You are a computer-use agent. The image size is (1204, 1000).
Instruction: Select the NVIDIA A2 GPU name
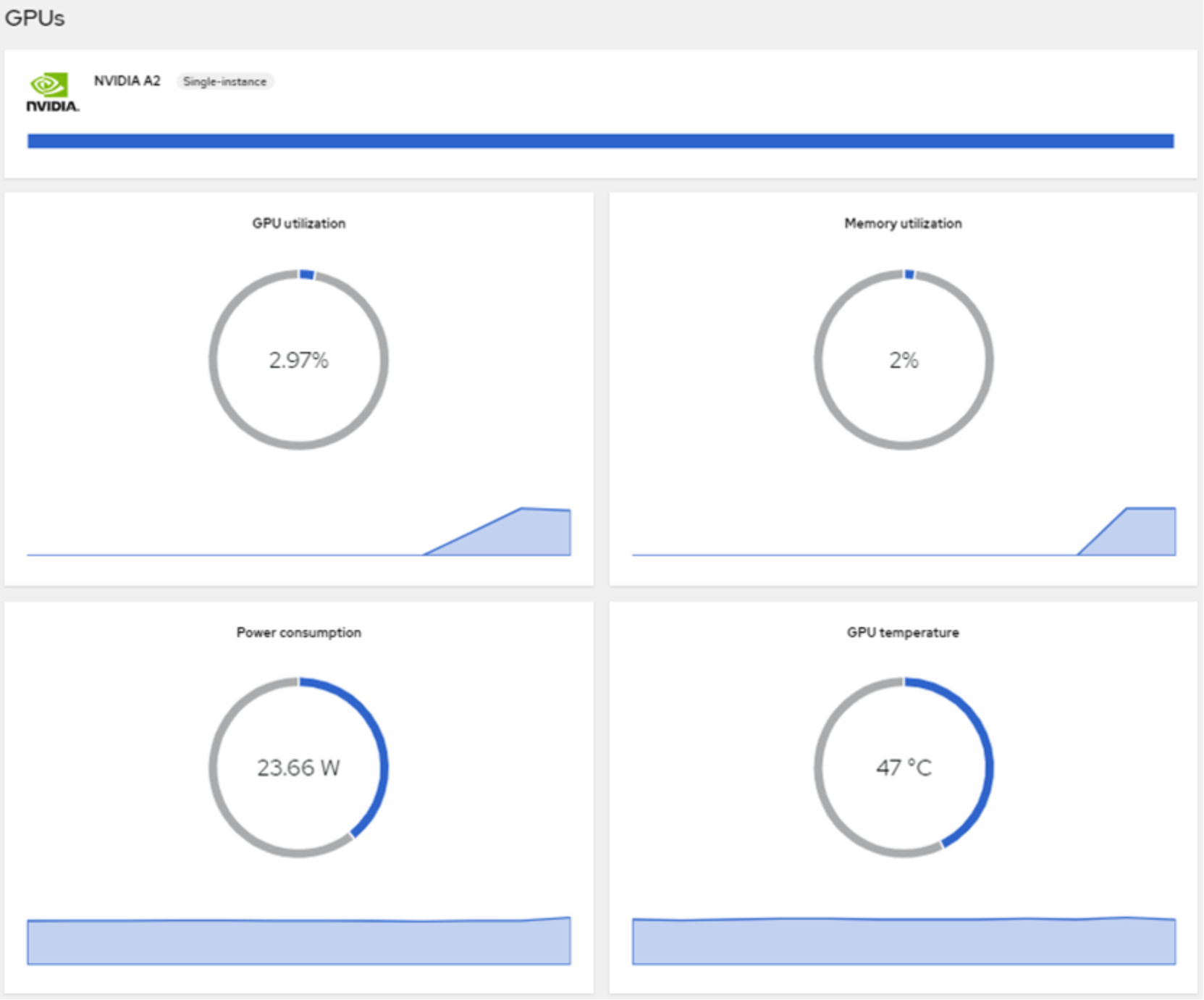click(x=127, y=81)
